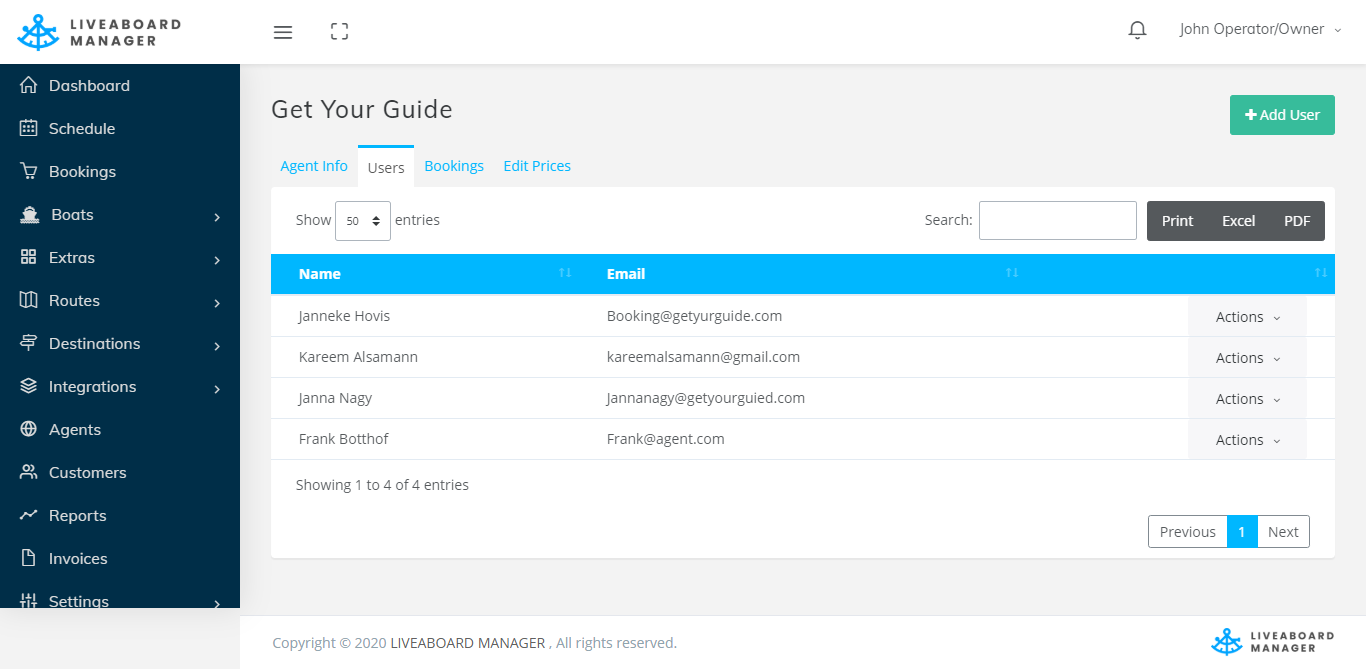Viewport: 1366px width, 669px height.
Task: Click the hamburger menu icon
Action: (283, 32)
